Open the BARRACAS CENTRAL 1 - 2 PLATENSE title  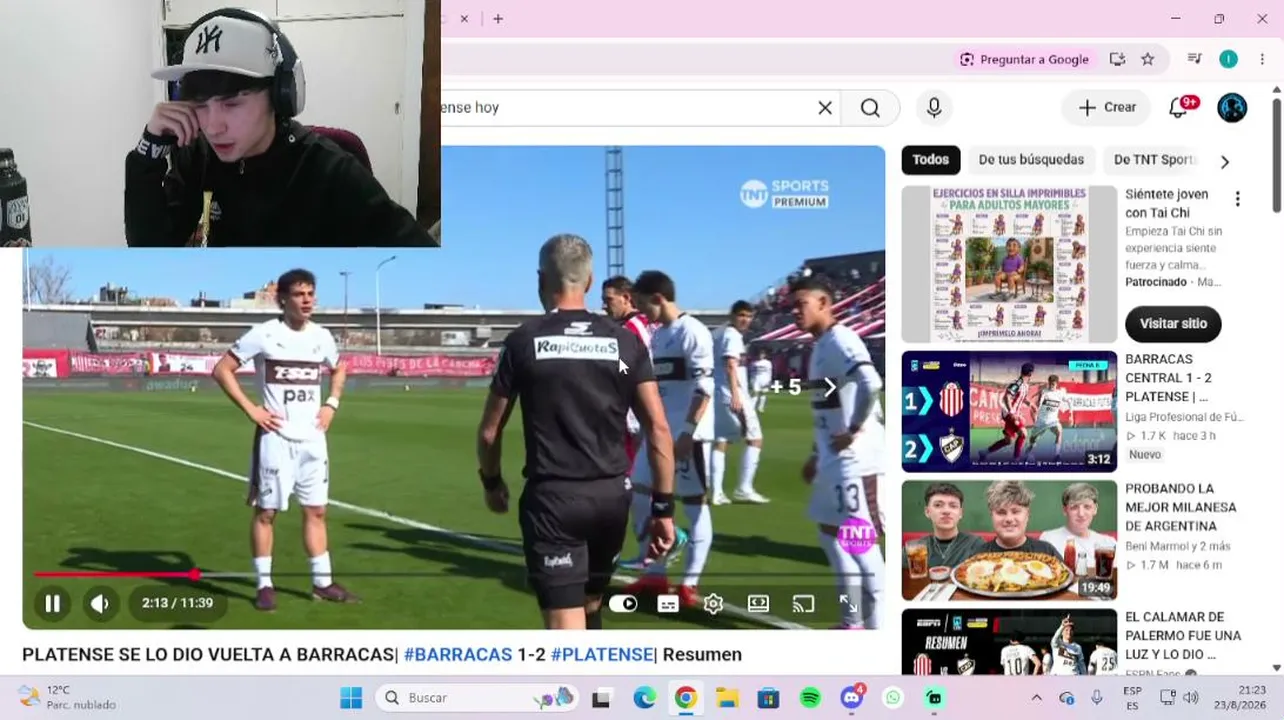[x=1168, y=378]
